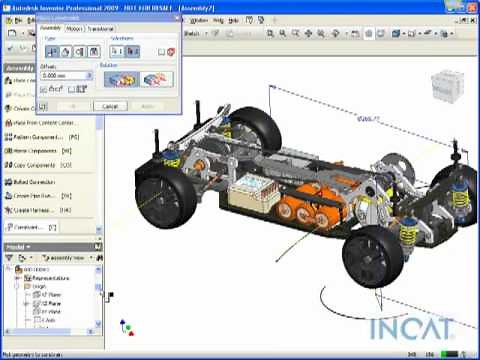Click the Zoom All icon
Image resolution: width=480 pixels, height=360 pixels.
point(270,33)
